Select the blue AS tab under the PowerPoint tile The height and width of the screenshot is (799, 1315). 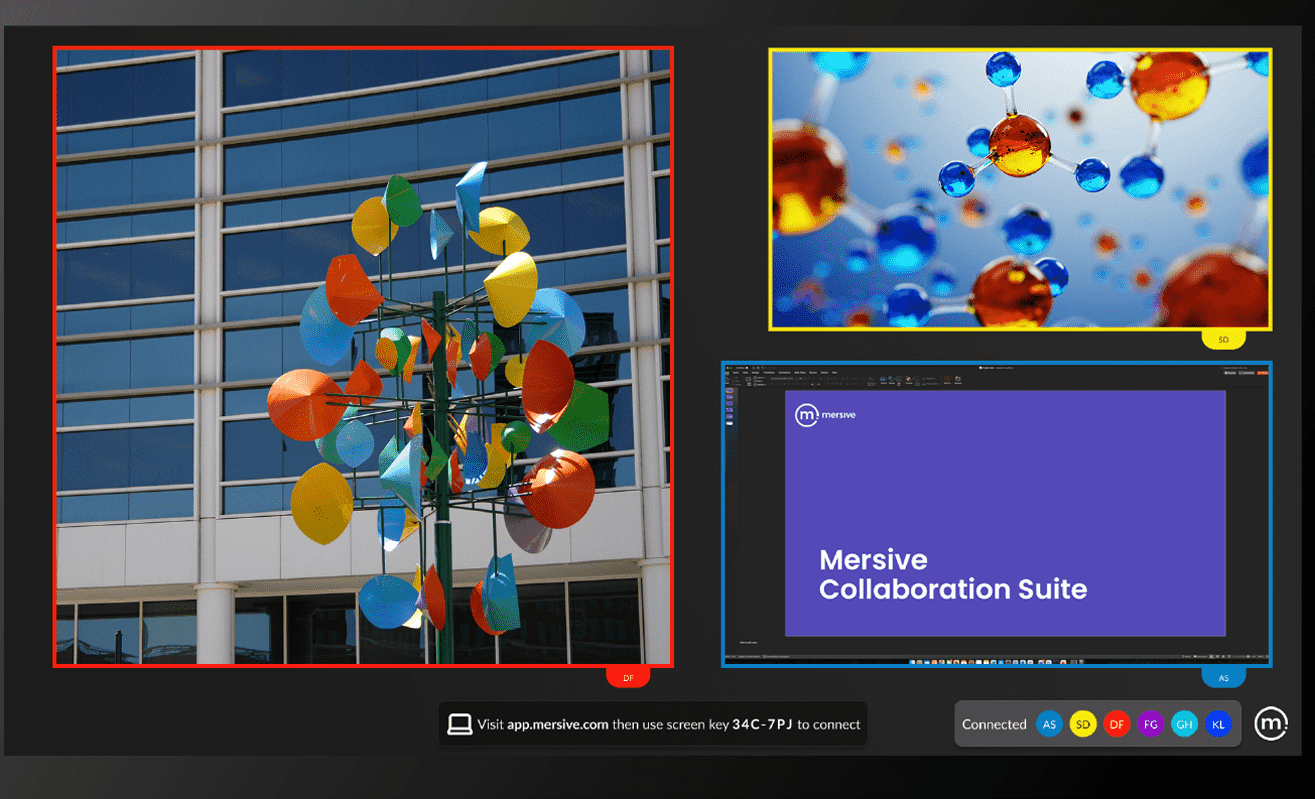[1223, 678]
